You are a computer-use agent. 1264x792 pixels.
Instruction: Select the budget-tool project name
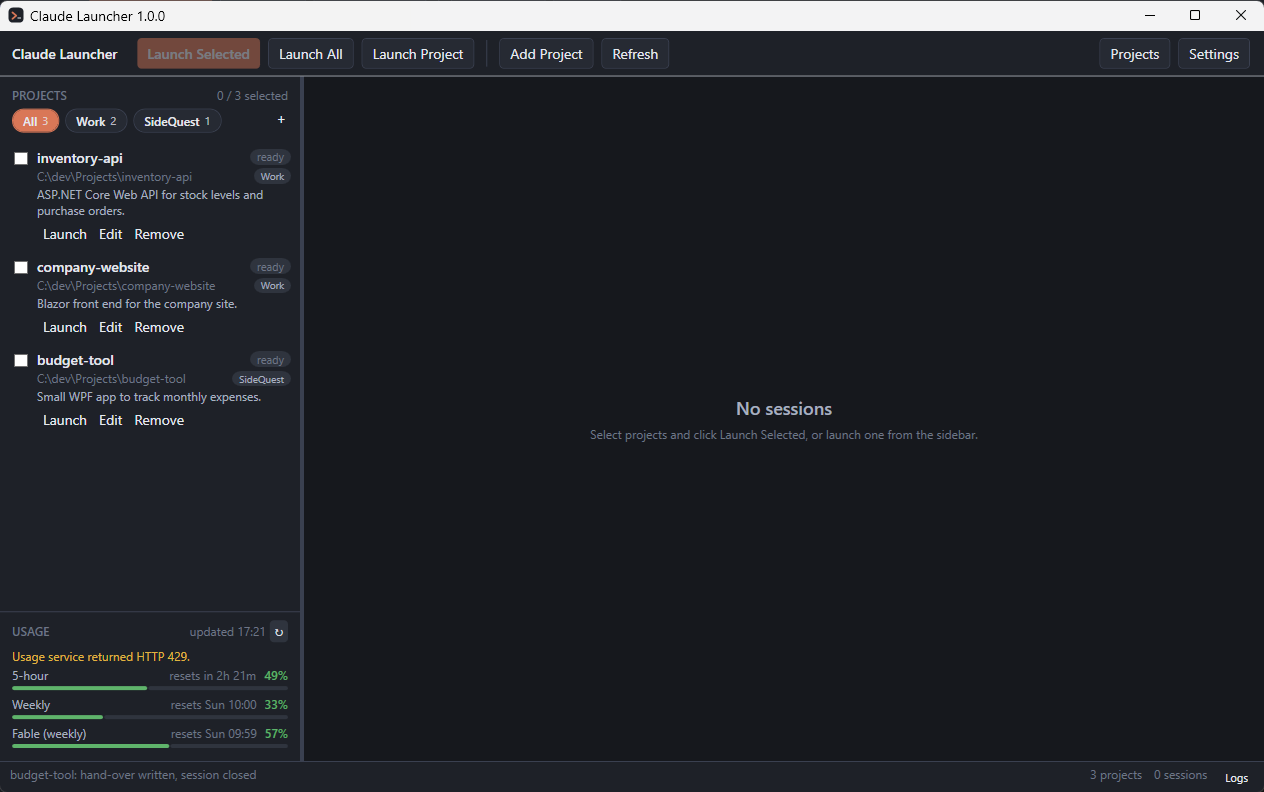(x=76, y=360)
